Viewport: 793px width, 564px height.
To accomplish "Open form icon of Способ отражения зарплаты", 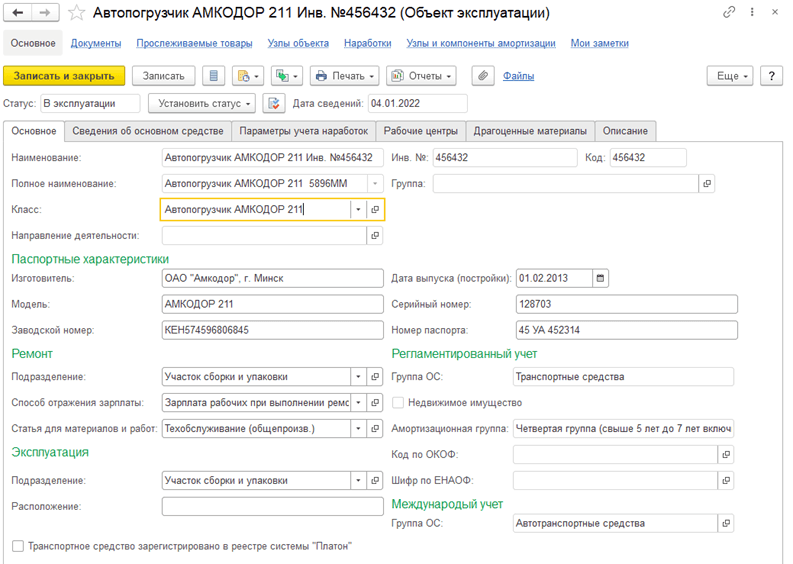I will point(375,403).
